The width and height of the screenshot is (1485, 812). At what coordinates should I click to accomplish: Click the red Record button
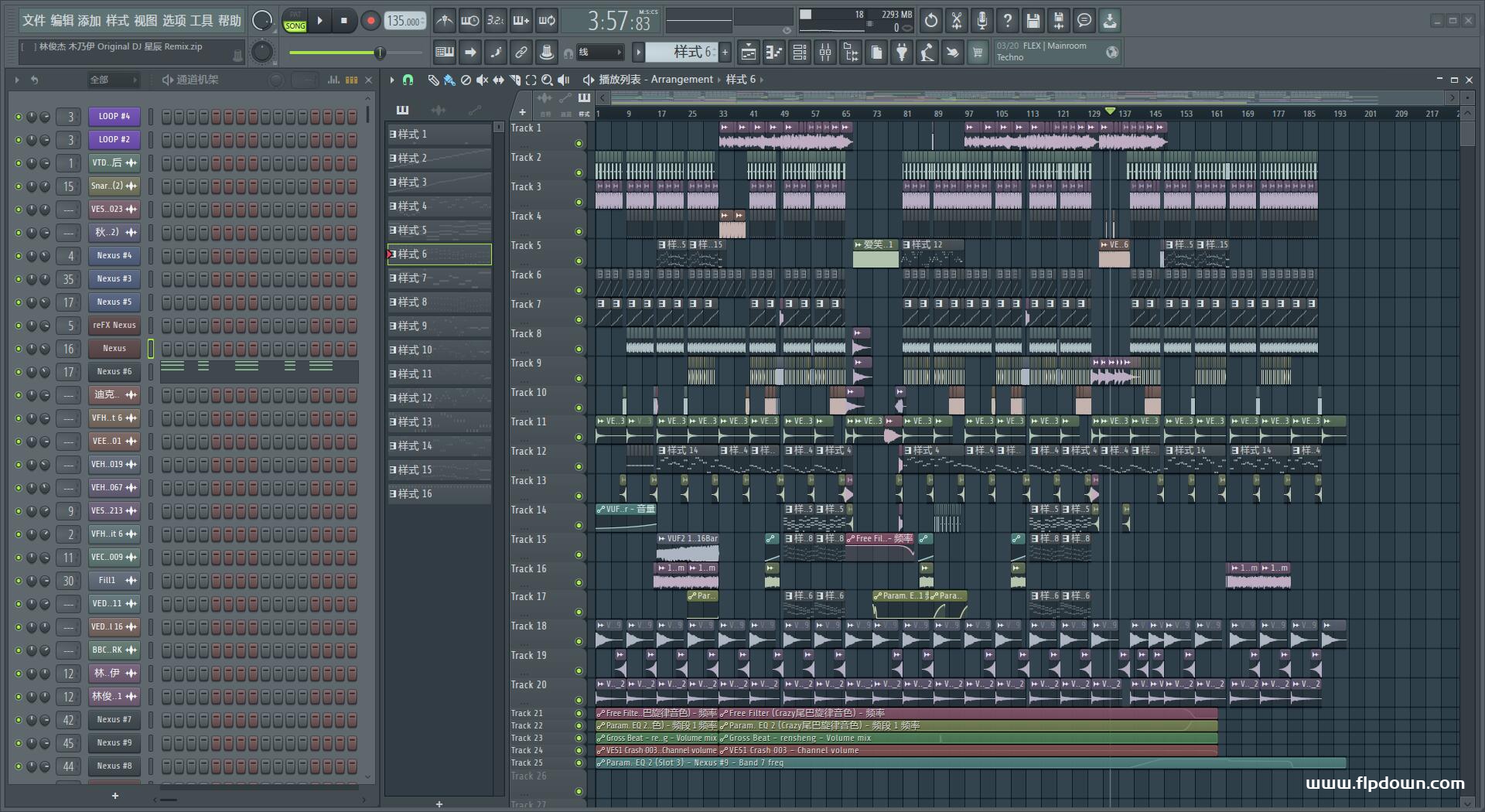tap(370, 21)
